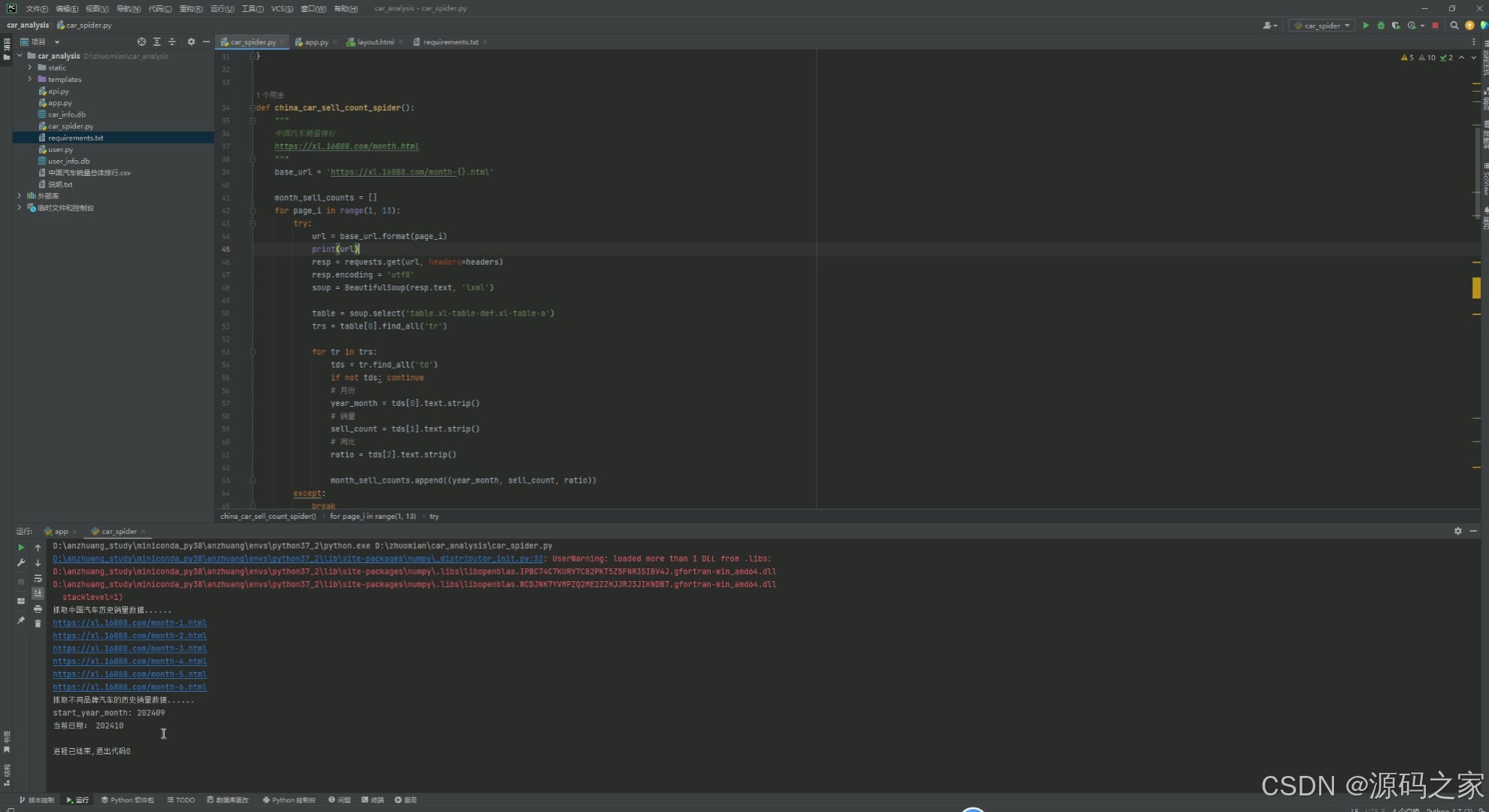
Task: Start debugging with the bug icon
Action: 1381,26
